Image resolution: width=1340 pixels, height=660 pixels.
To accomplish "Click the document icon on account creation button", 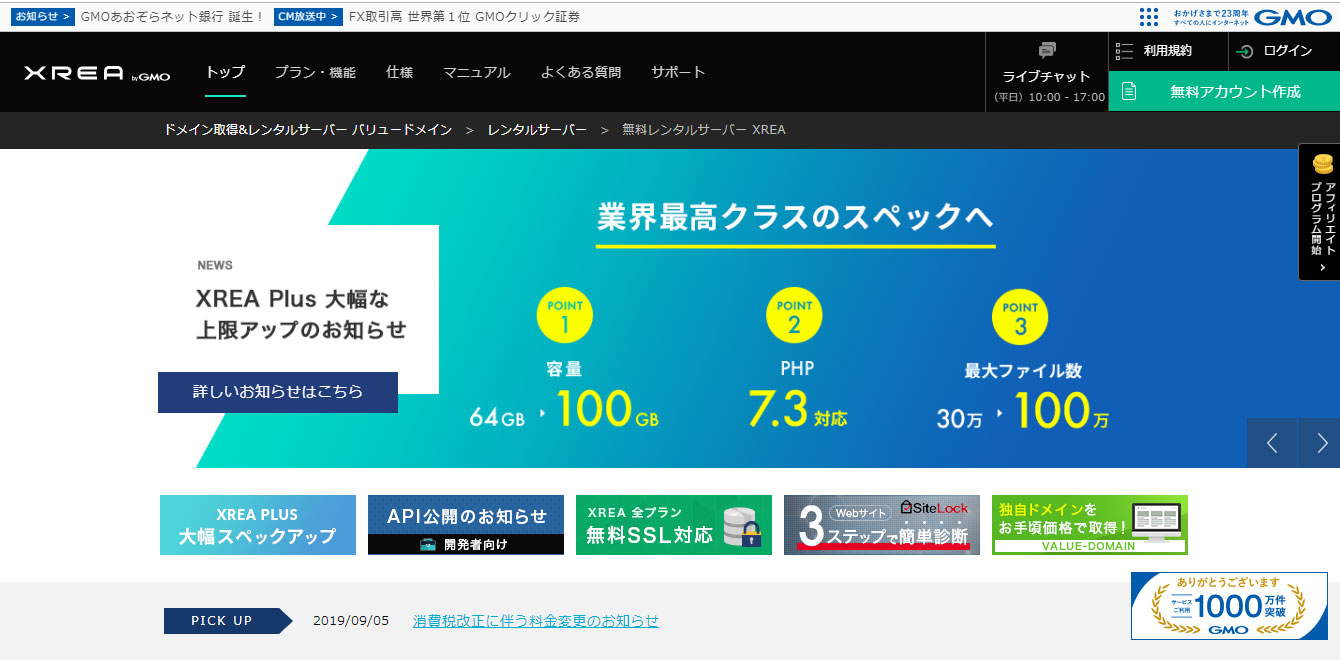I will click(x=1129, y=91).
